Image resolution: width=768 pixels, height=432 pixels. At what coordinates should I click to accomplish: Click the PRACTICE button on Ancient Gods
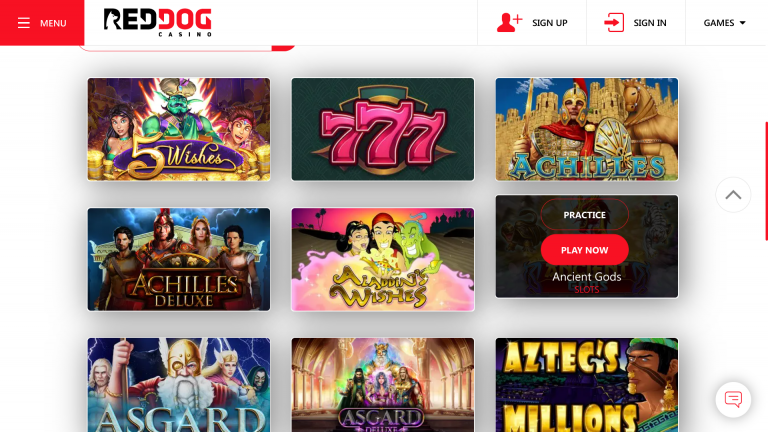pos(584,215)
